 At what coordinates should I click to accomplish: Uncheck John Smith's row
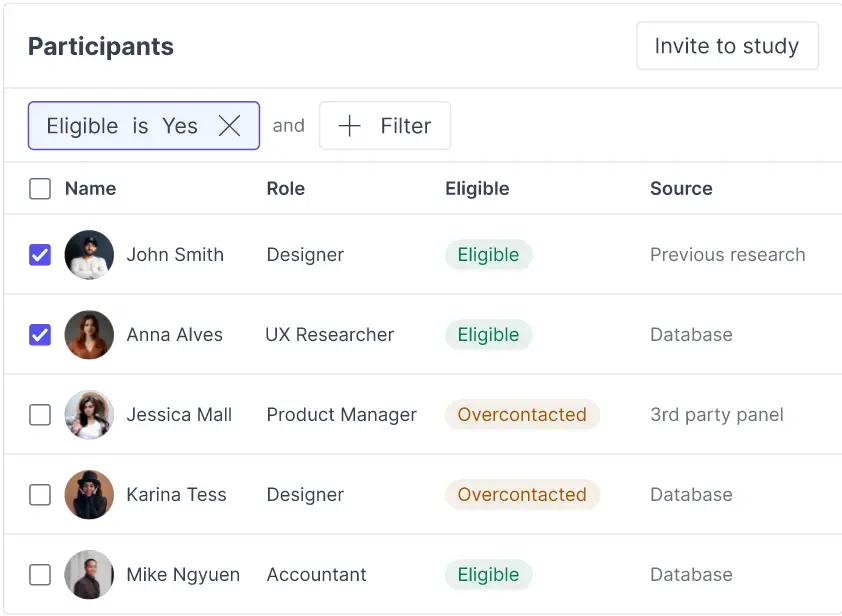40,255
